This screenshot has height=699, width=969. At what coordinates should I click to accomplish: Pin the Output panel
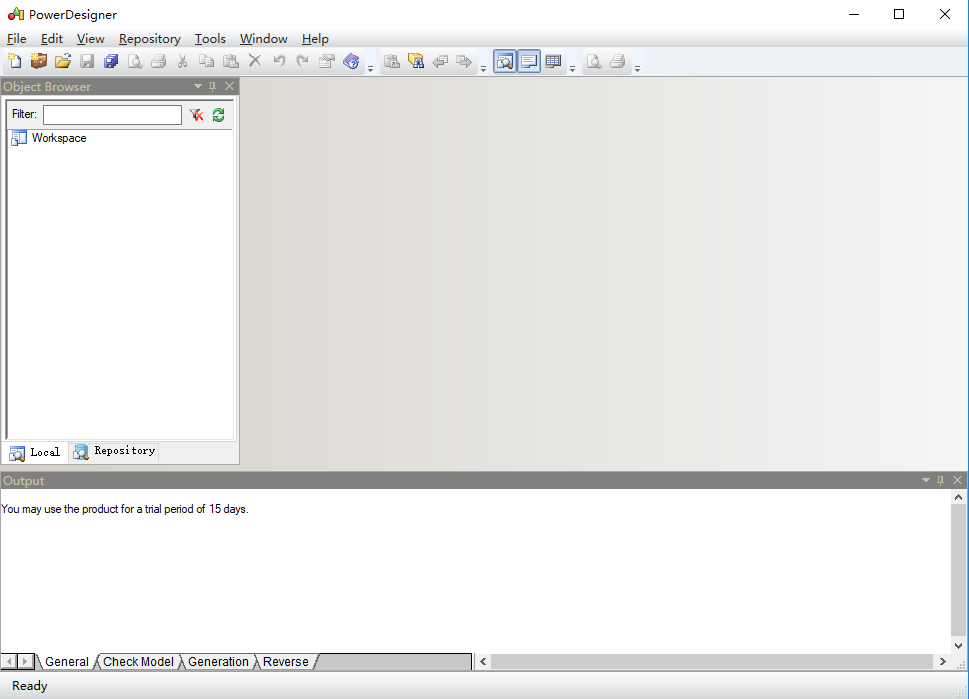tap(941, 480)
